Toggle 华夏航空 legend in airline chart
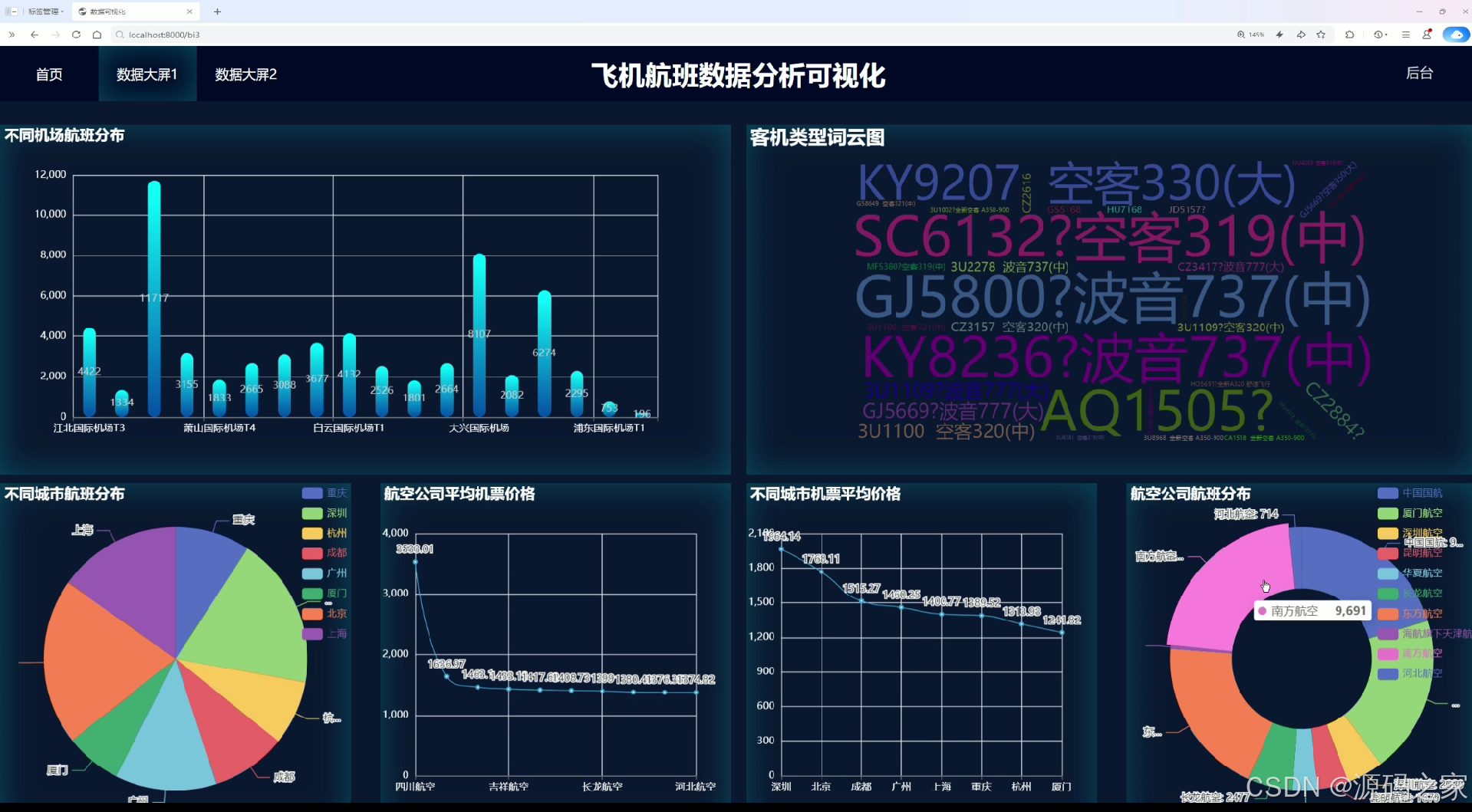 click(1410, 573)
